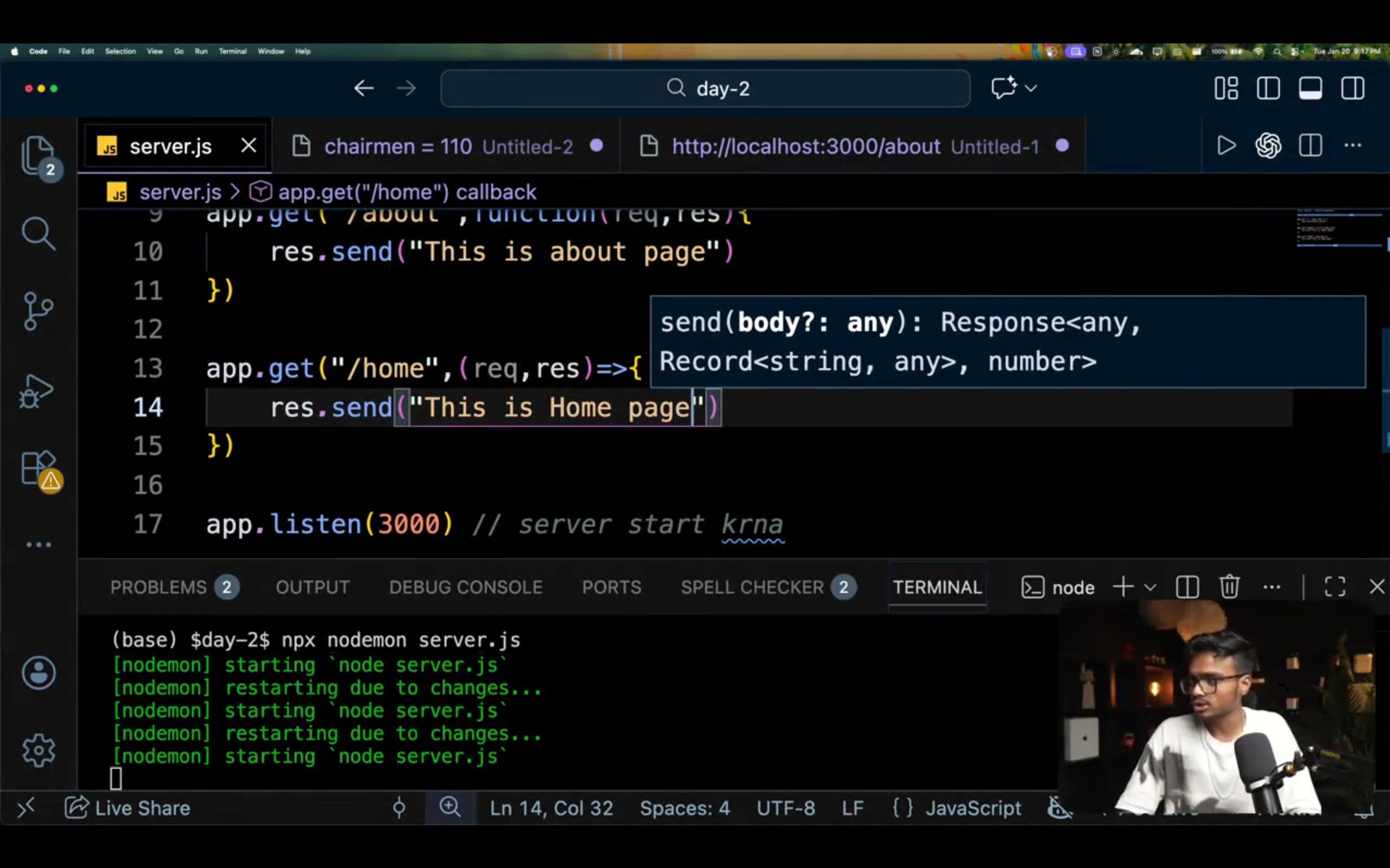Click the Run Code play icon
Image resolution: width=1390 pixels, height=868 pixels.
(1226, 146)
